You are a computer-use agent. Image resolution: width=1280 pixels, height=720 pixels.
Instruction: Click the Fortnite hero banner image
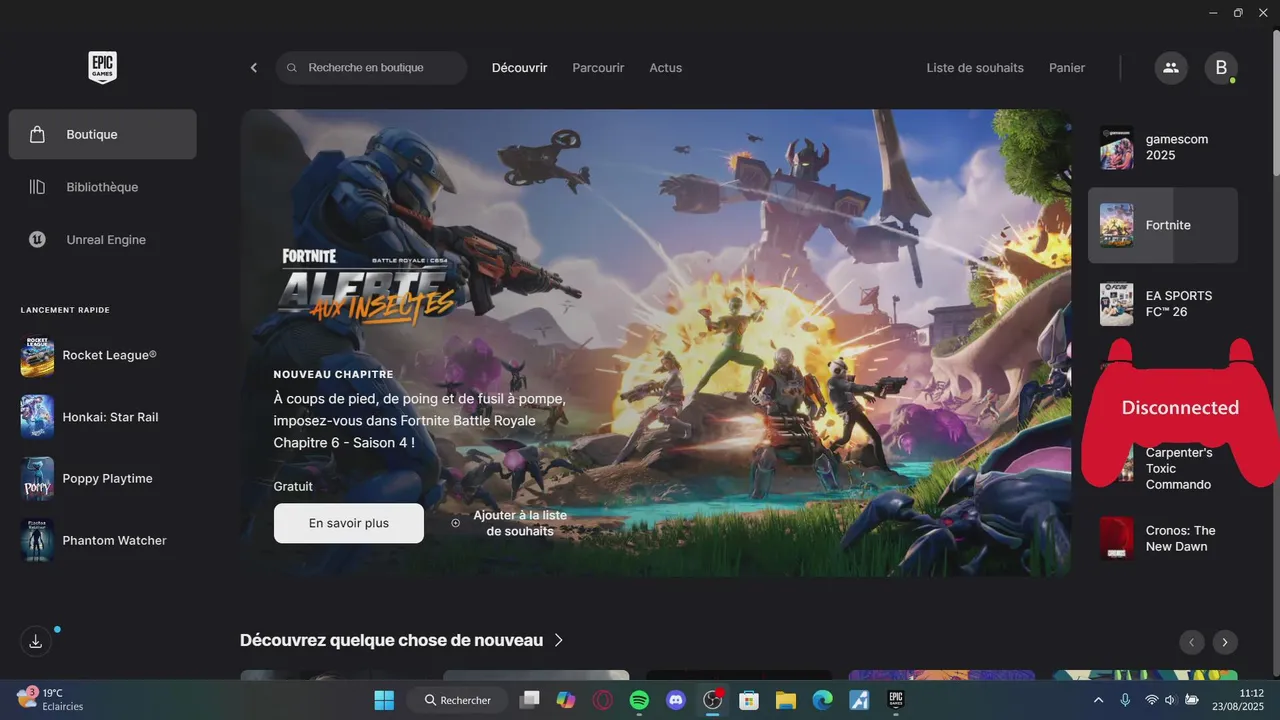pyautogui.click(x=655, y=343)
